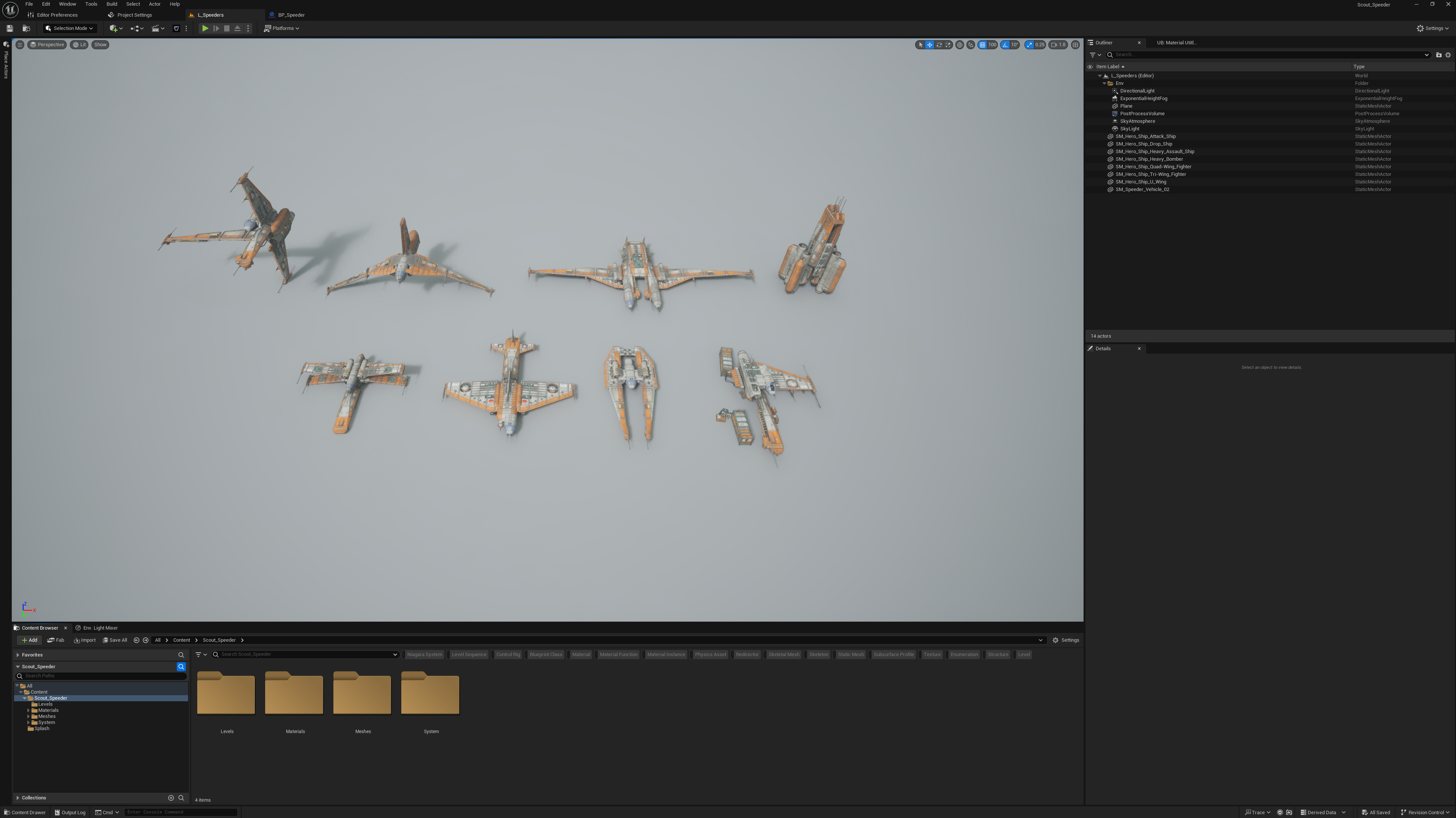
Task: Open the cinematics clapperboard menu
Action: click(x=157, y=28)
